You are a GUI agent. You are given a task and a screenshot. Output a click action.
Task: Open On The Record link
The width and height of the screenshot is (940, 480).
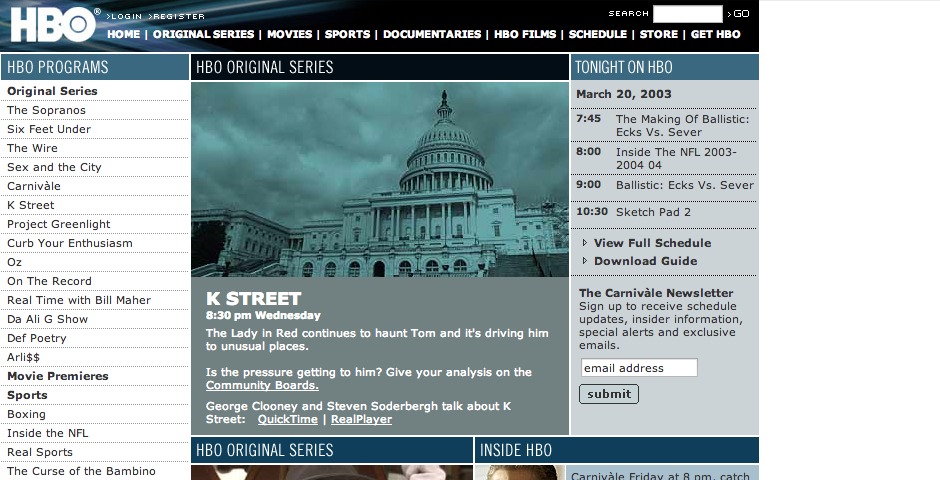(x=49, y=282)
